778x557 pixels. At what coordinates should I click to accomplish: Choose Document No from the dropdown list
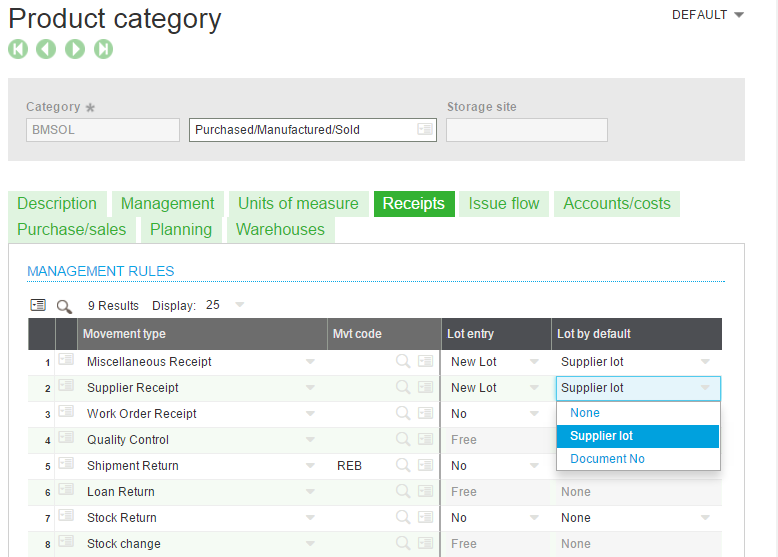(x=607, y=459)
